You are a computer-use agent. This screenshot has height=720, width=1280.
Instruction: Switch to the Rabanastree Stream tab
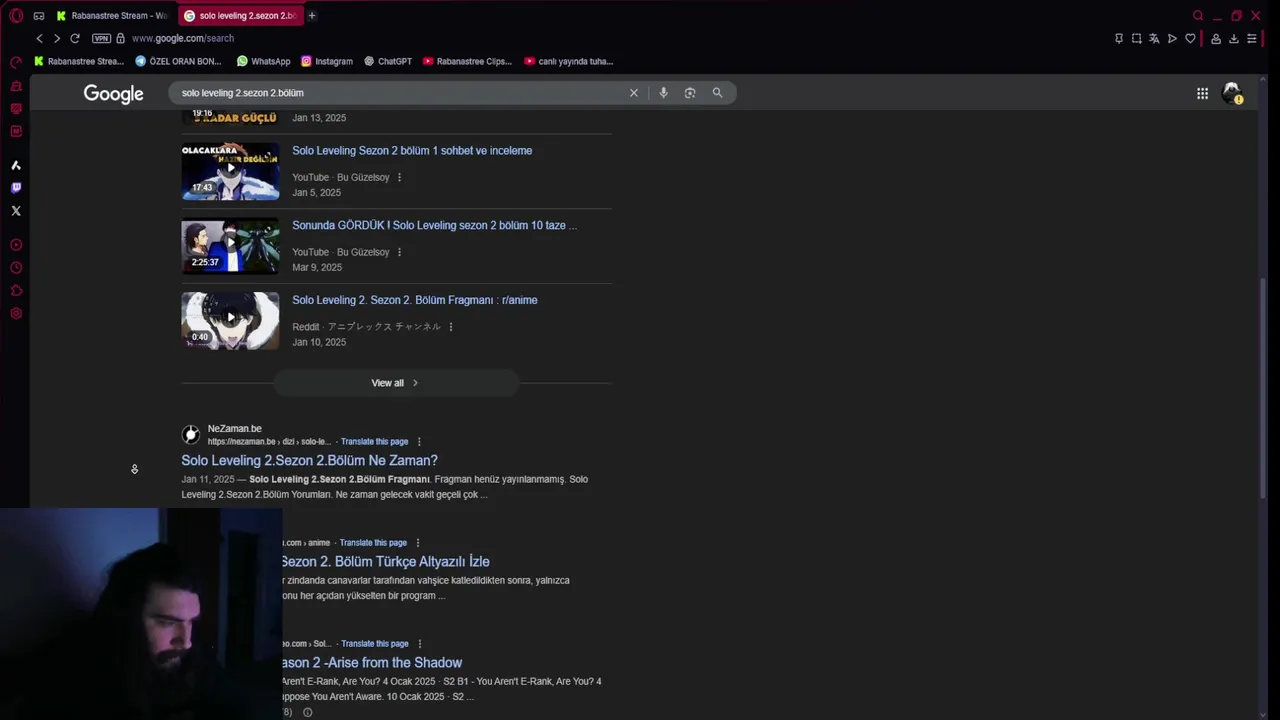(x=111, y=15)
